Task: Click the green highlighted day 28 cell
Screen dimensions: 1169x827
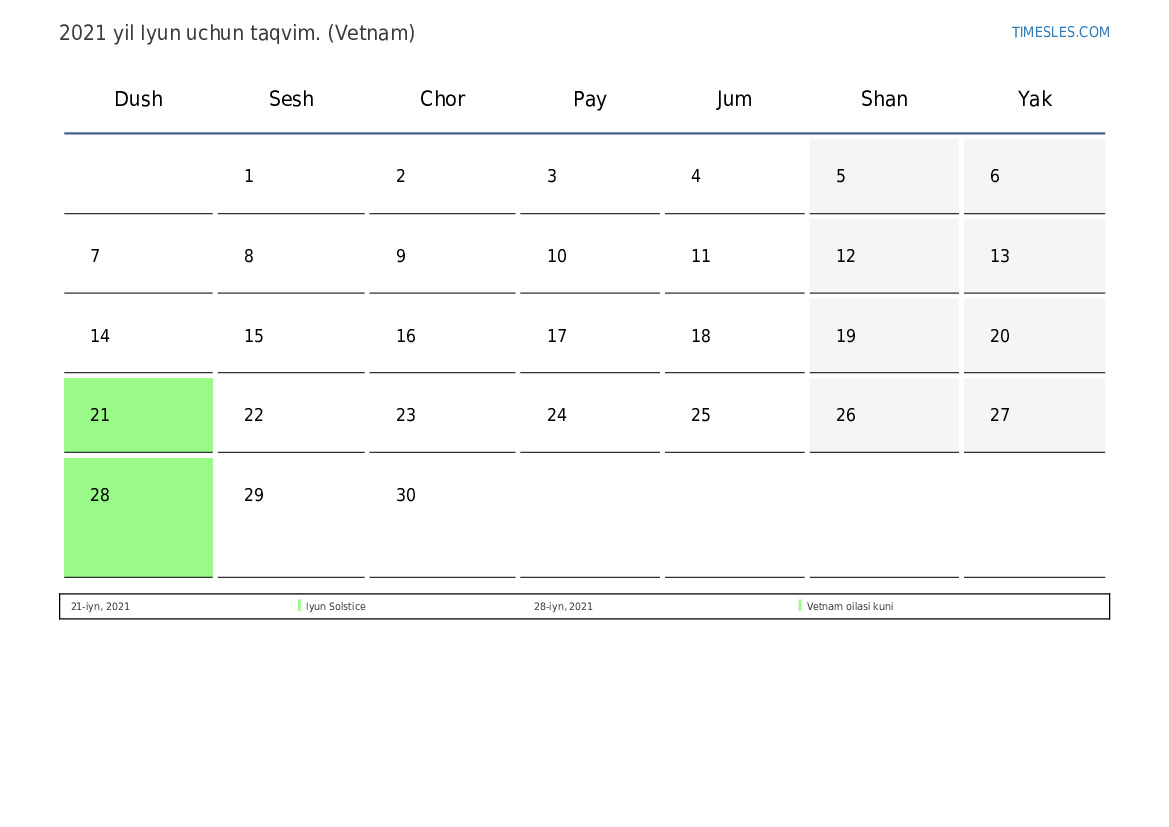Action: click(x=139, y=518)
